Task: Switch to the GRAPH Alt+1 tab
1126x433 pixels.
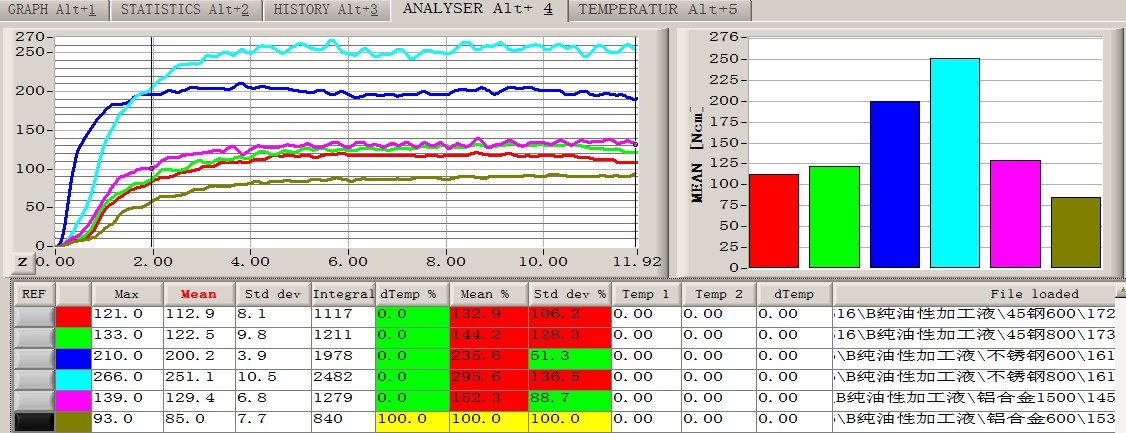Action: click(x=55, y=10)
